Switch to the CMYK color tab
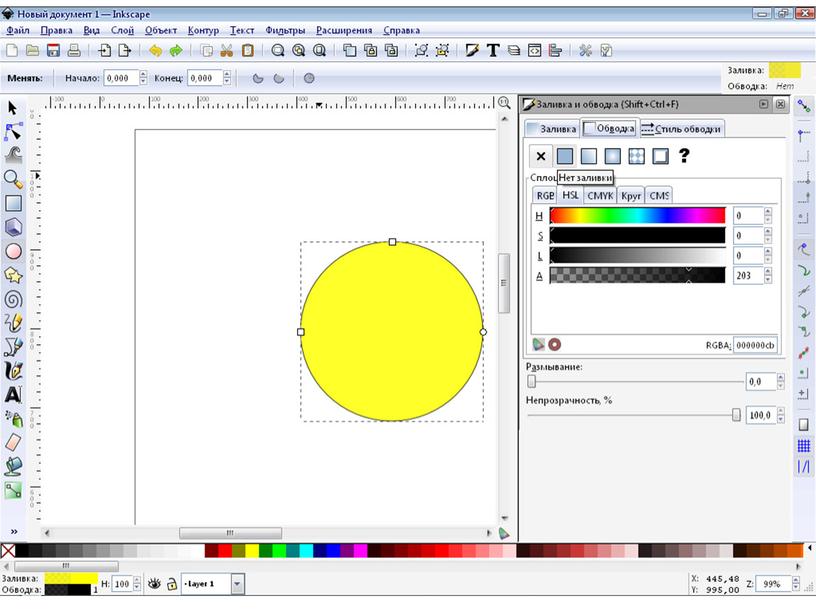Image resolution: width=816 pixels, height=613 pixels. pyautogui.click(x=600, y=196)
